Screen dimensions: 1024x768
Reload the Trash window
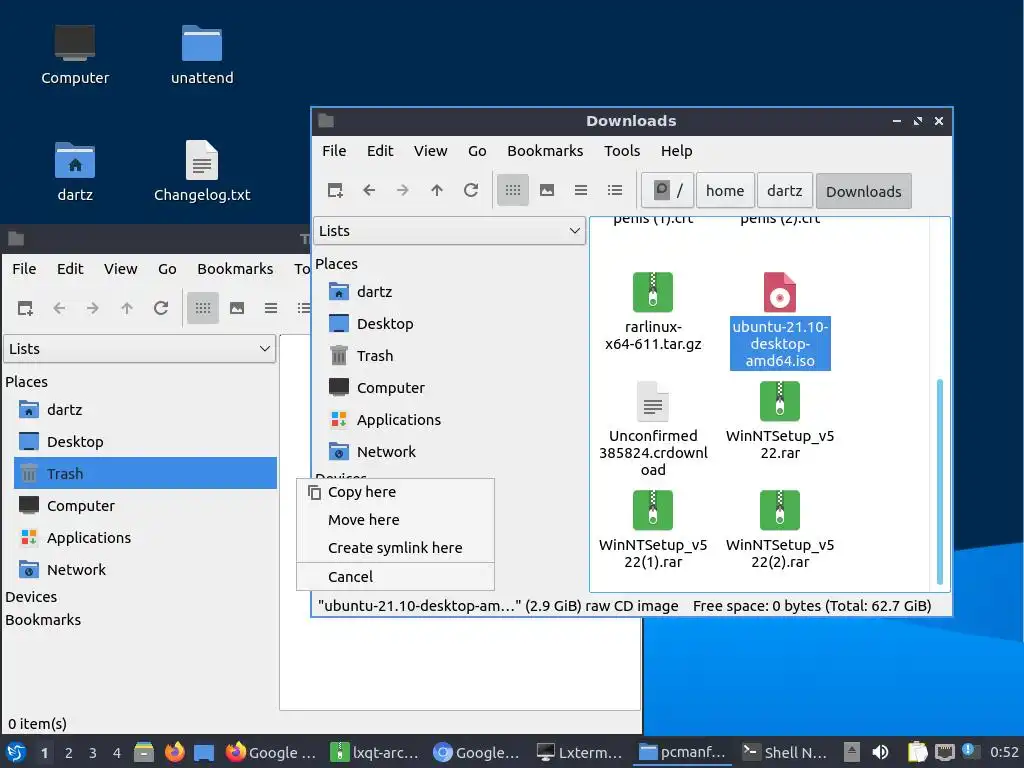161,308
